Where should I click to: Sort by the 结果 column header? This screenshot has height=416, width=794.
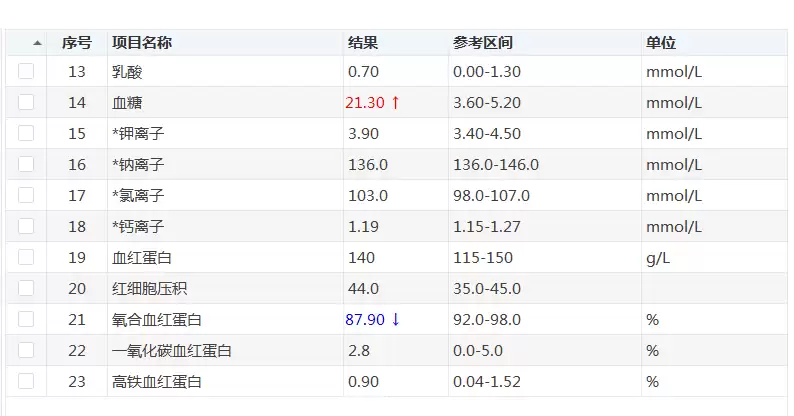pyautogui.click(x=362, y=43)
